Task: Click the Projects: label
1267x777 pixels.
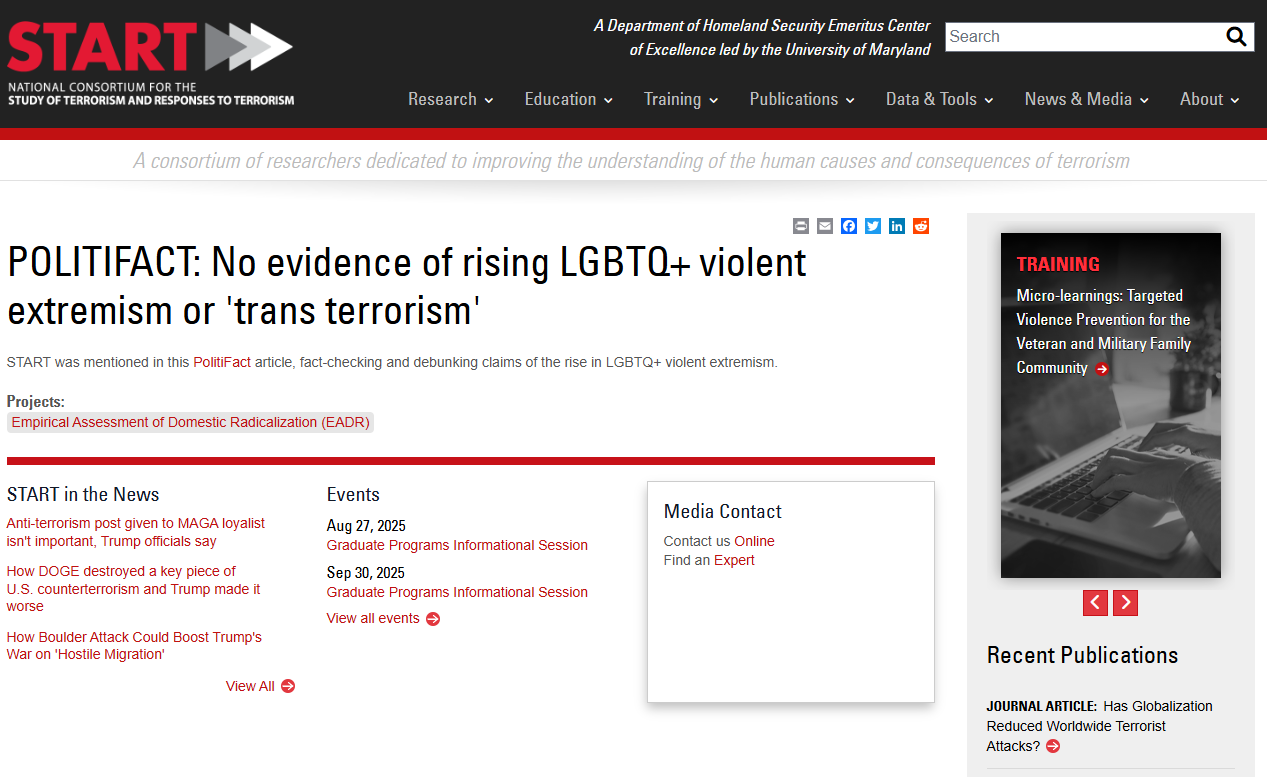Action: coord(36,402)
